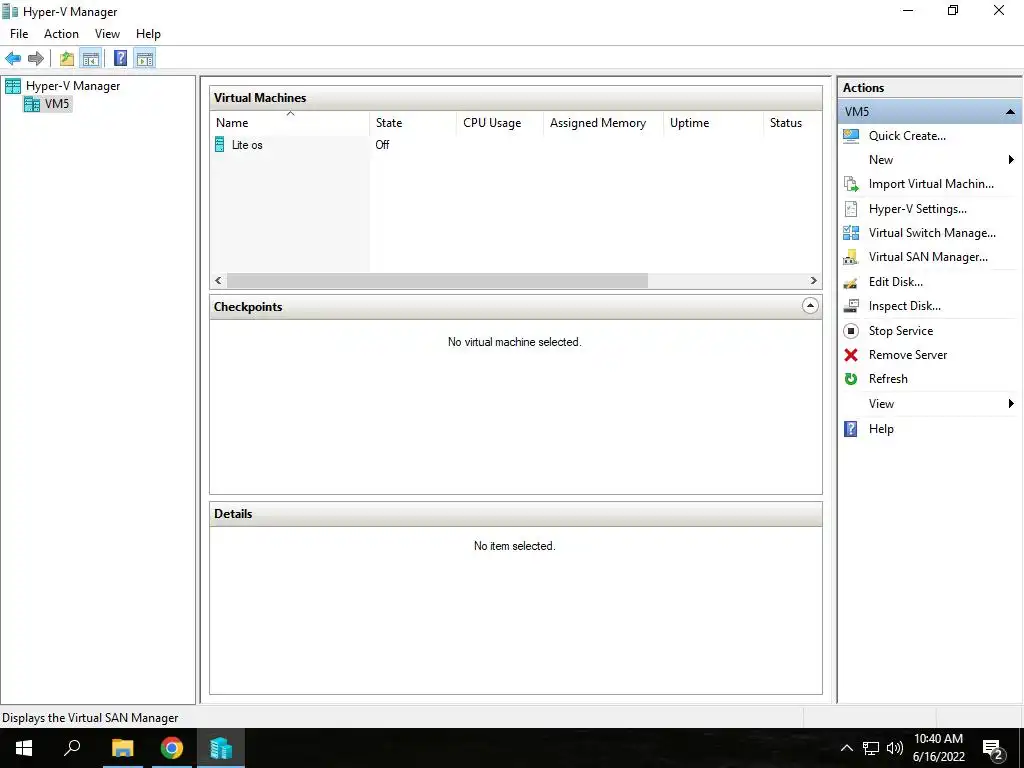Click the Inspect Disk icon
Screen dimensions: 1024x768
click(x=851, y=306)
